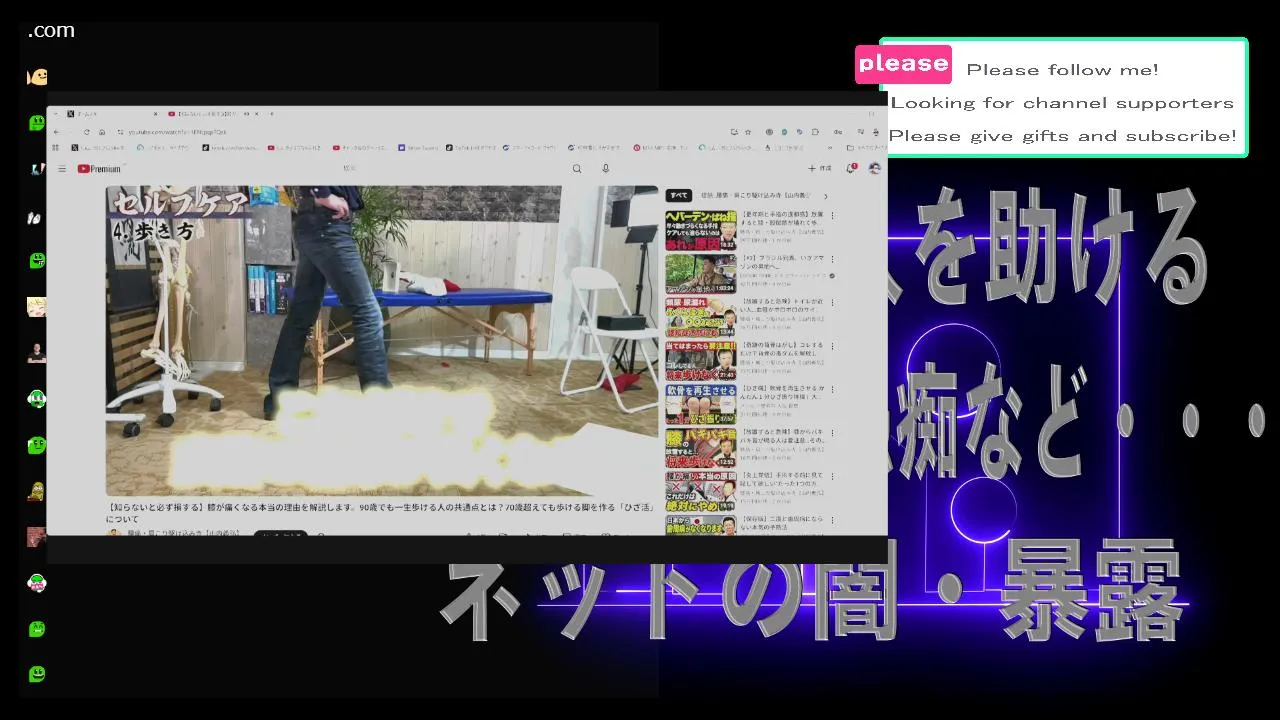Show more filter chips with chevron
Screen dimensions: 1280x720
(825, 195)
